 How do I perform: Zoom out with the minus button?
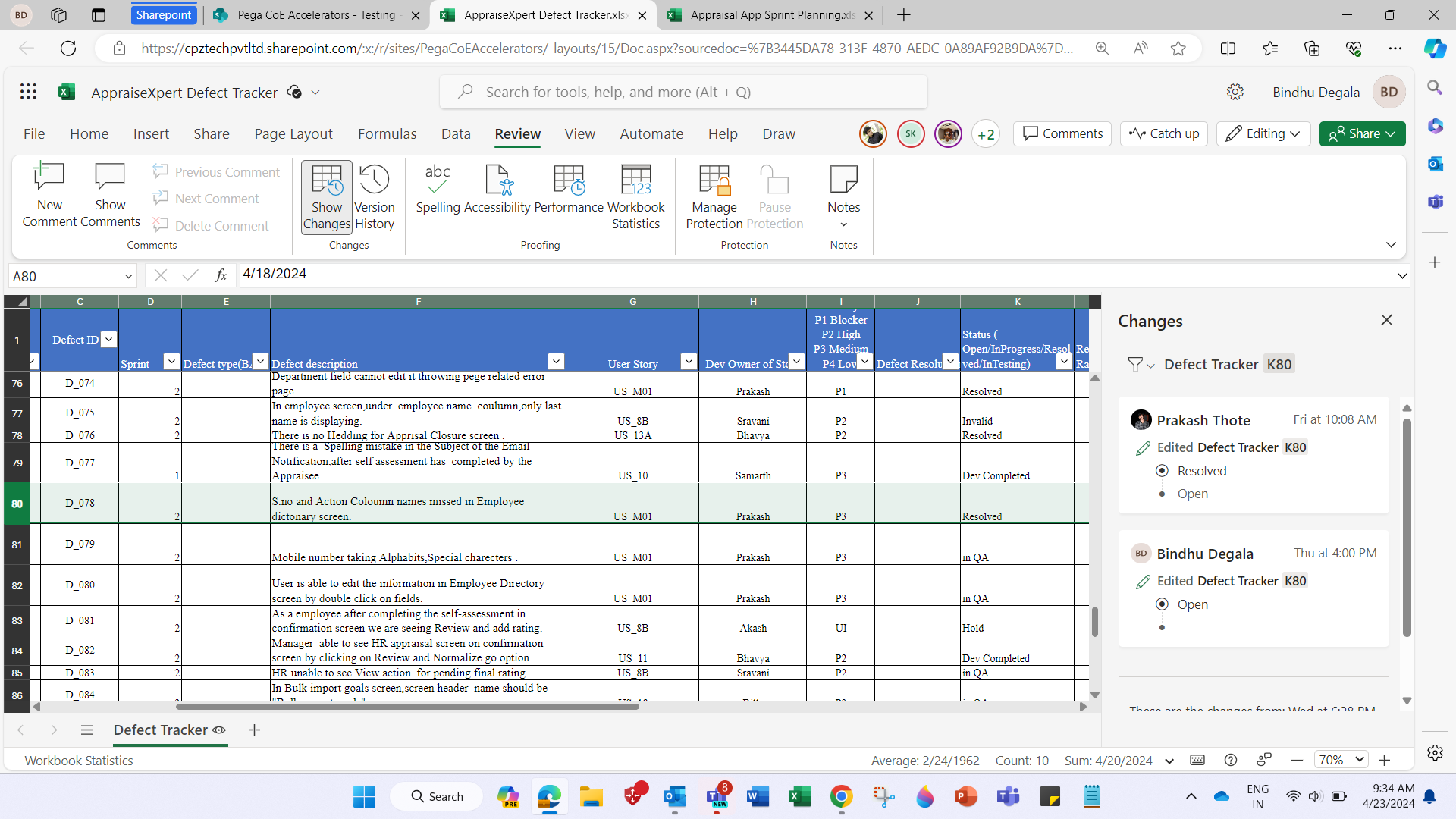[x=1297, y=760]
